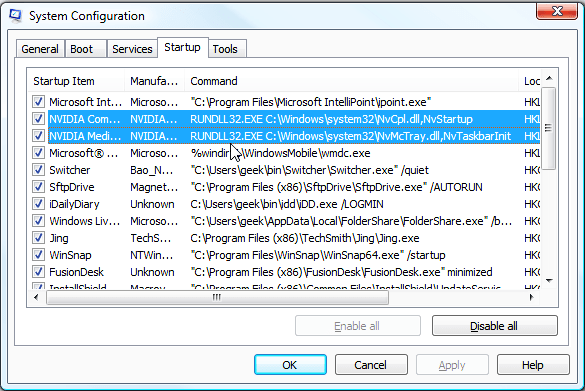Image resolution: width=585 pixels, height=391 pixels.
Task: Uncheck the Microsoft IntelliPoint startup item
Action: (x=38, y=102)
